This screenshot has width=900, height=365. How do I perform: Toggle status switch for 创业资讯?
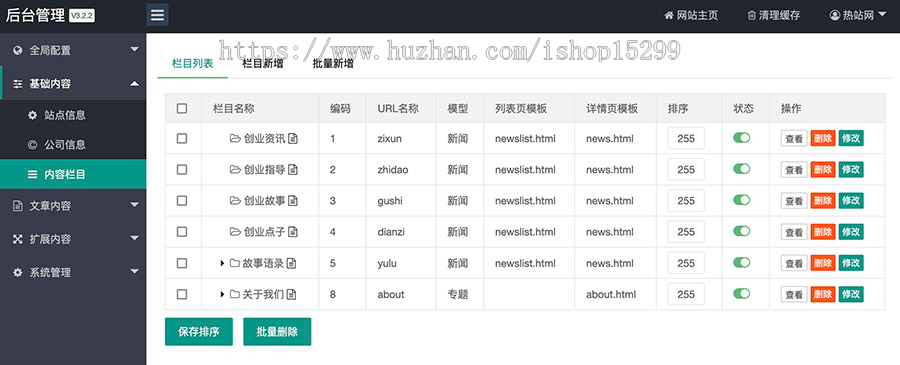[x=742, y=138]
